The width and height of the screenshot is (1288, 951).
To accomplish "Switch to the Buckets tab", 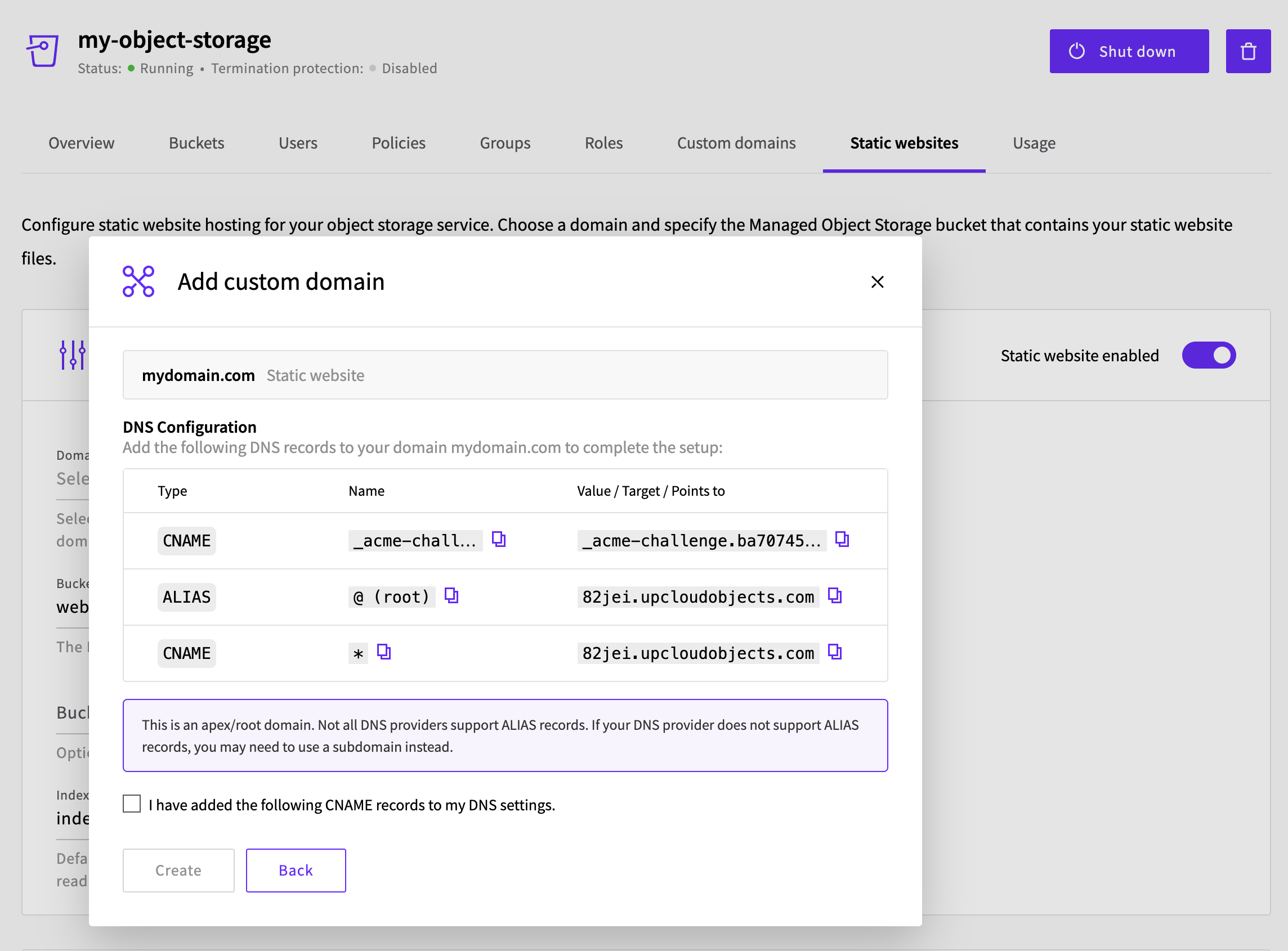I will tap(196, 143).
